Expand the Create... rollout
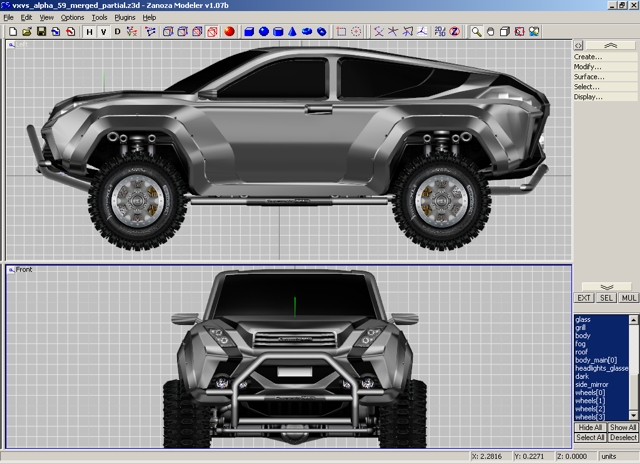The height and width of the screenshot is (464, 640). [588, 57]
